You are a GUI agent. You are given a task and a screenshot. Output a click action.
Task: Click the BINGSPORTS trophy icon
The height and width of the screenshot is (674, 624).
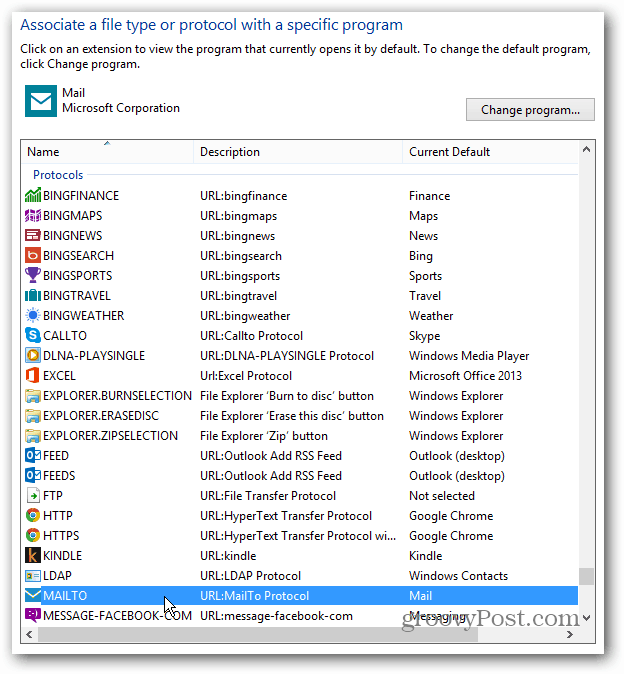[33, 275]
